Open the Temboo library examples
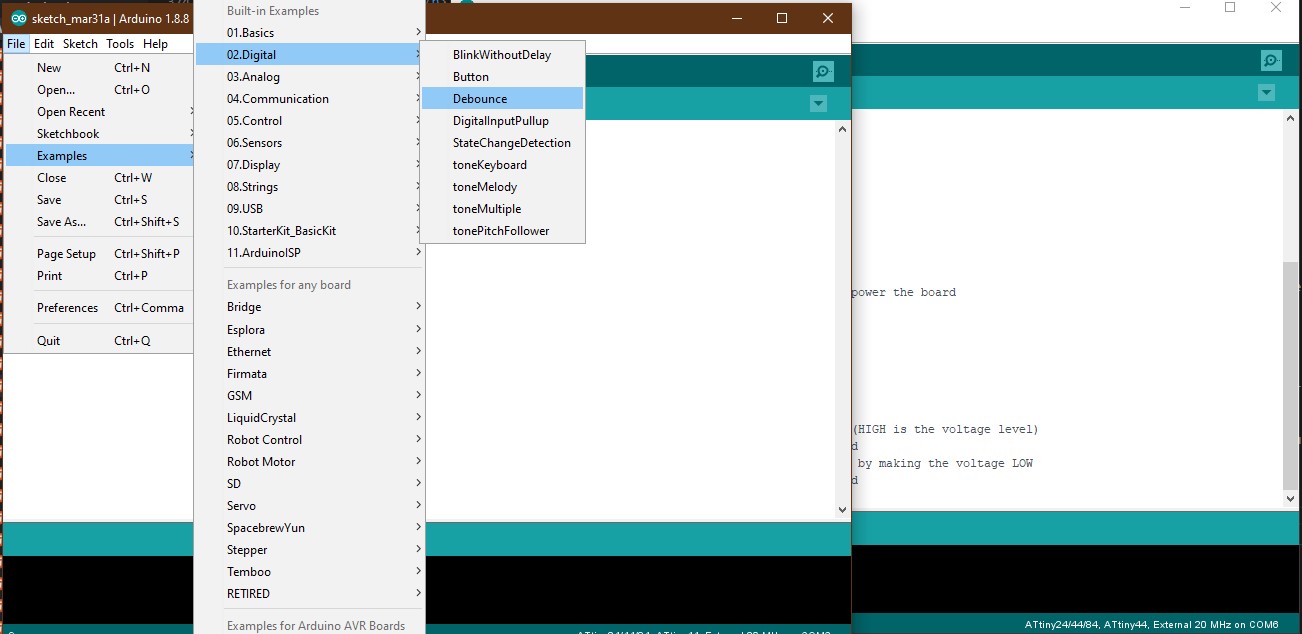 pos(310,572)
